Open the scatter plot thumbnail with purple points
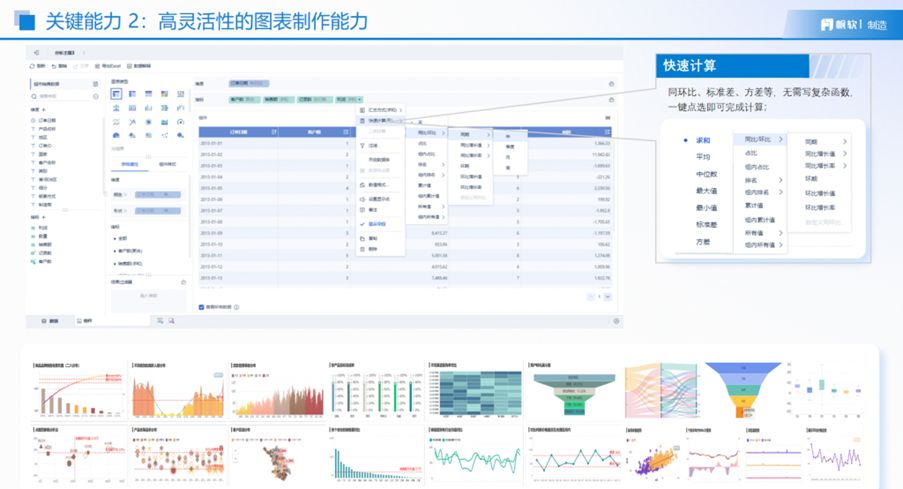Viewport: 903px width, 489px height. tap(653, 455)
